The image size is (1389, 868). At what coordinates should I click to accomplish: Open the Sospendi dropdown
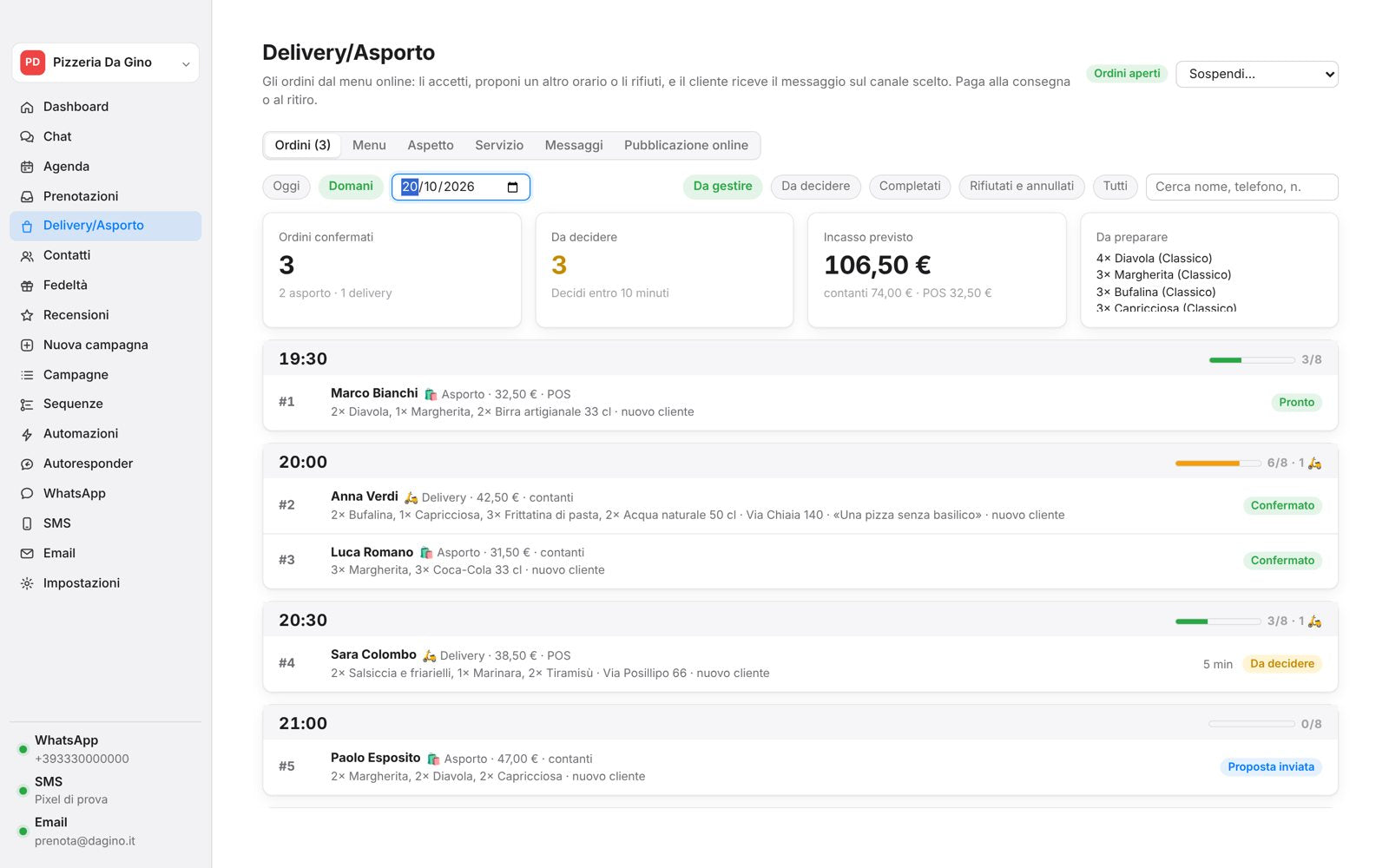(x=1256, y=74)
